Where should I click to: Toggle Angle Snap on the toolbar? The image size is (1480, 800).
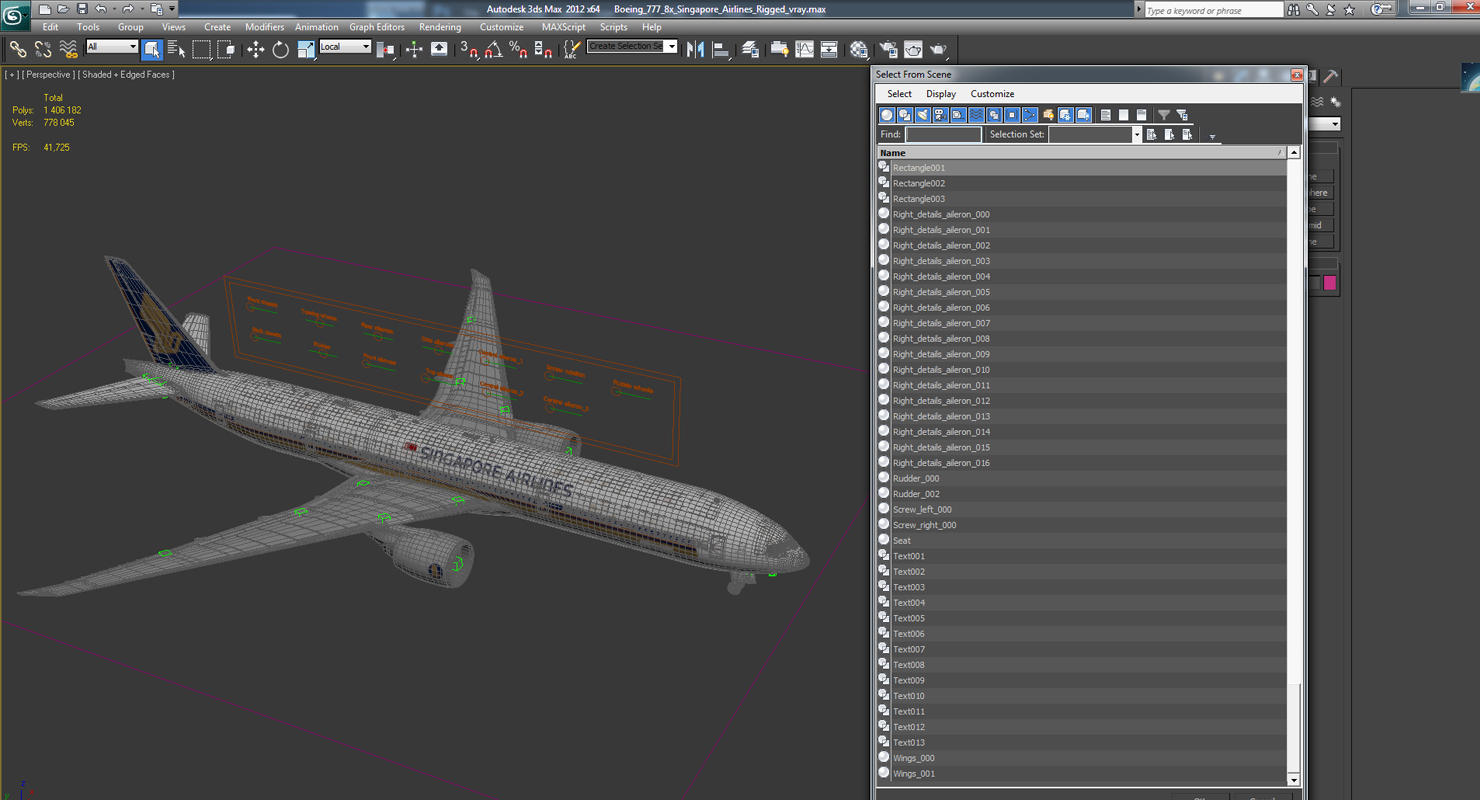pyautogui.click(x=494, y=49)
